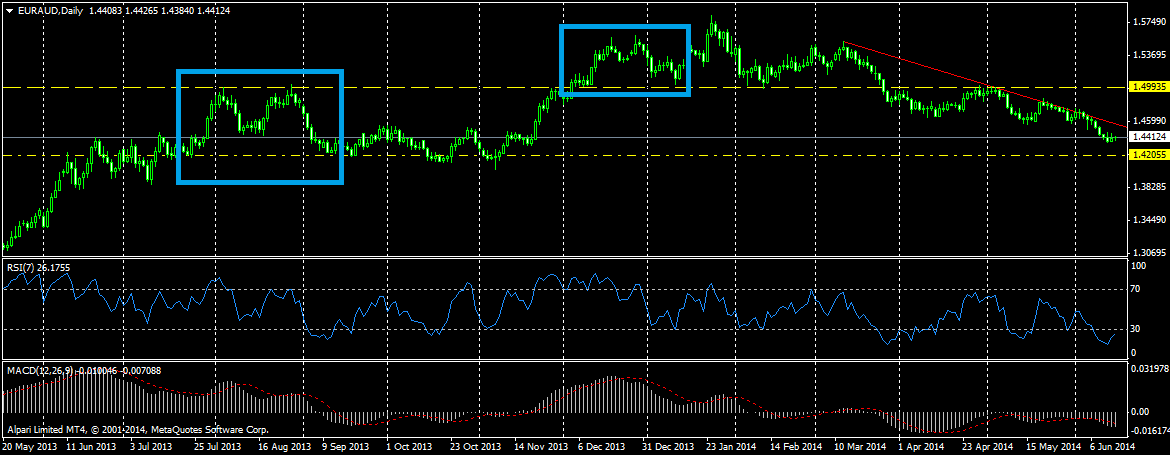Click the RSI scale value 70
Viewport: 1170px width, 455px height.
1137,289
